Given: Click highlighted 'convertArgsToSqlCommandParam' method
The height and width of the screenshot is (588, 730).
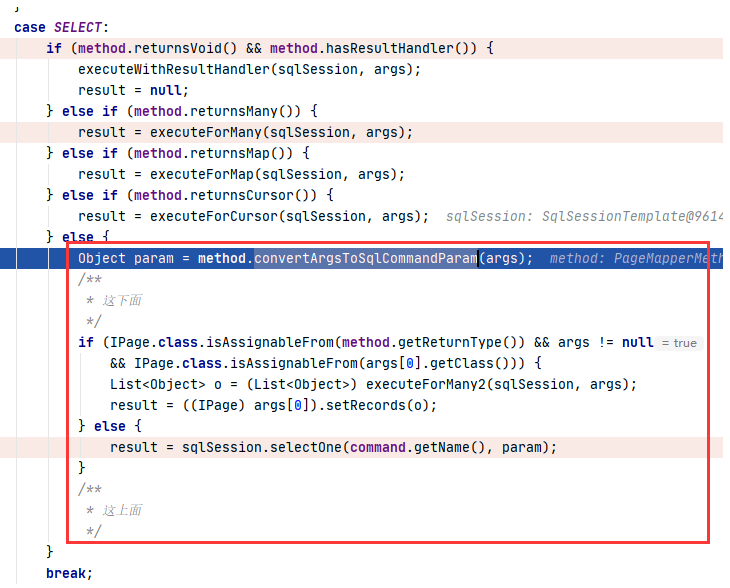Looking at the screenshot, I should click(x=366, y=258).
